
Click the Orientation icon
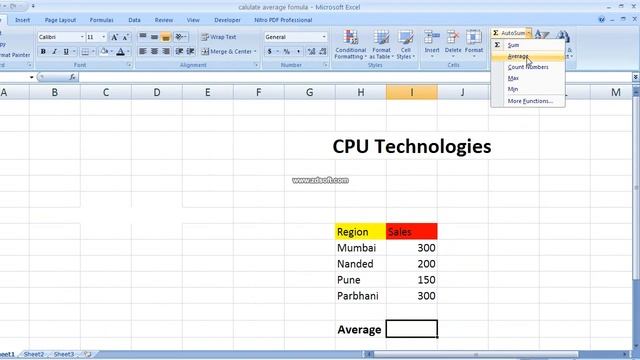[x=180, y=37]
